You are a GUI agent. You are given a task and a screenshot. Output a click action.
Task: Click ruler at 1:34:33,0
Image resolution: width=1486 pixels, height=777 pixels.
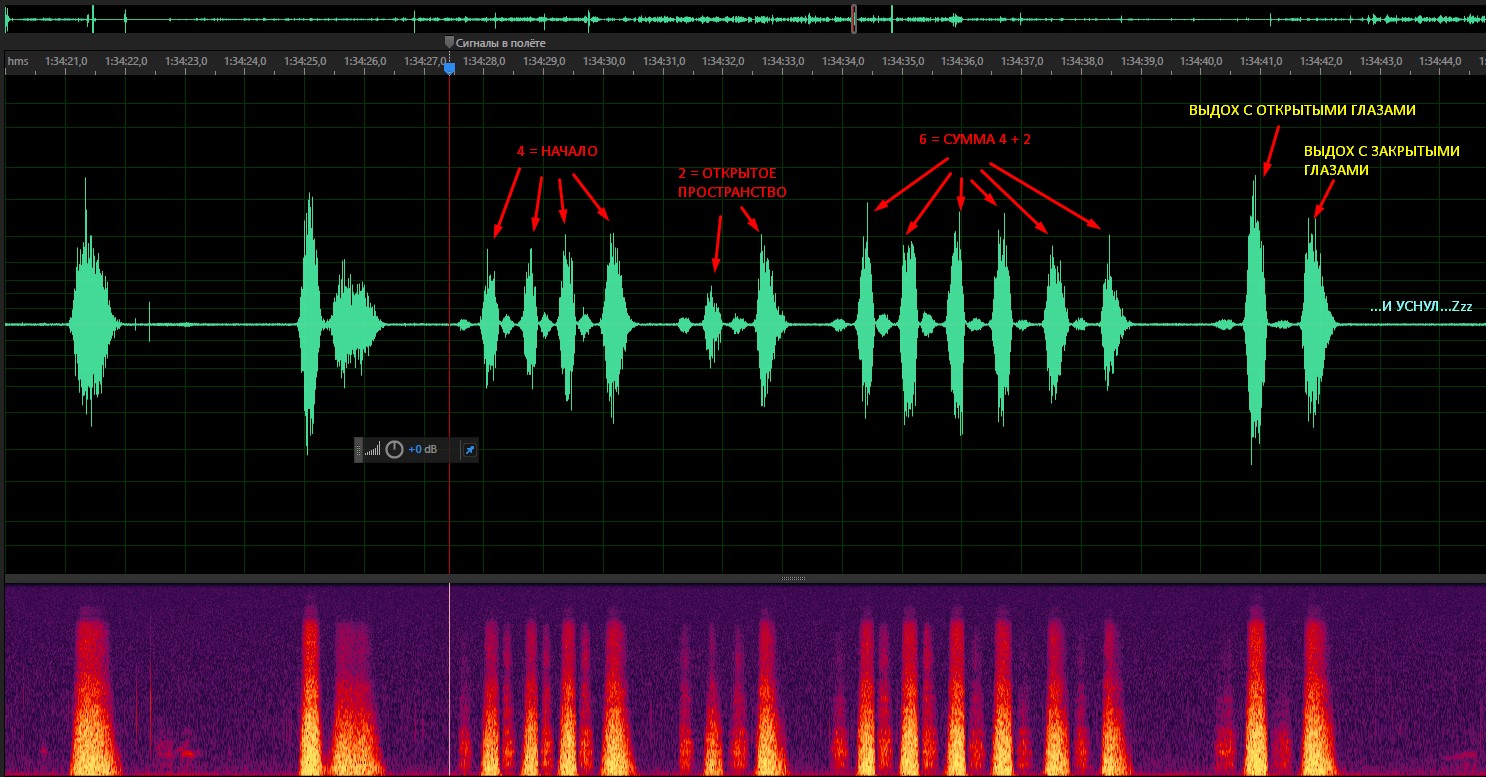pos(783,61)
